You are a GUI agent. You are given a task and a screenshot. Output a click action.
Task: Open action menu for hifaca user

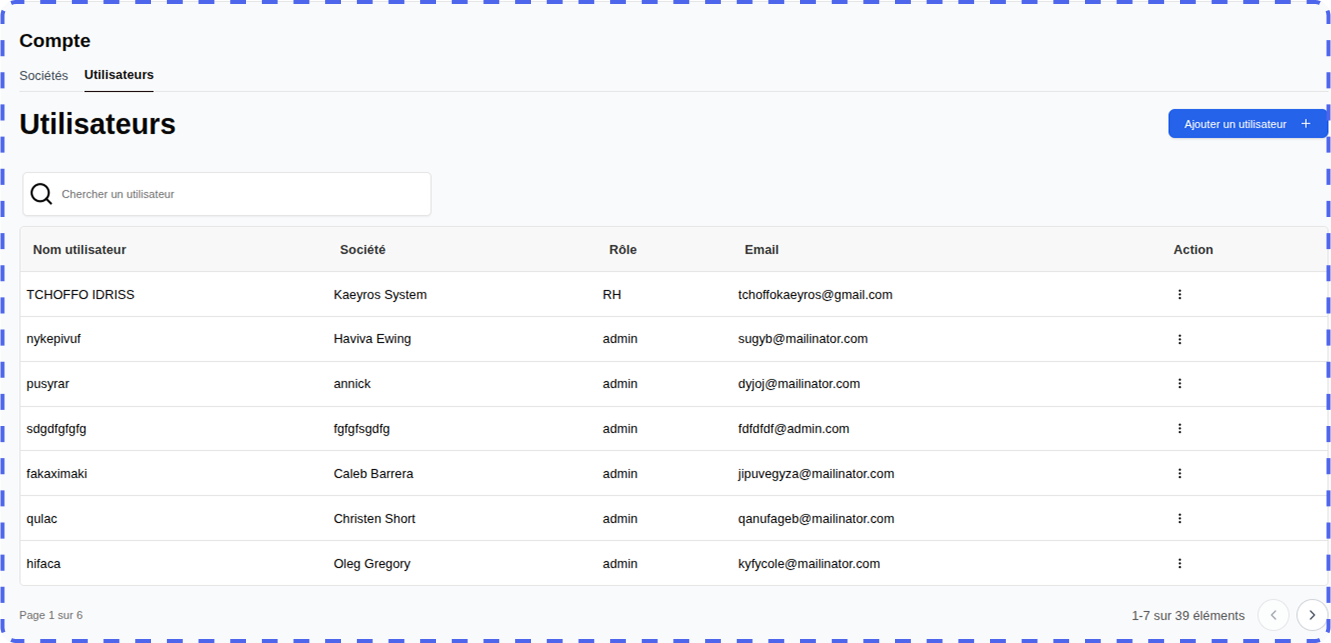click(x=1179, y=564)
